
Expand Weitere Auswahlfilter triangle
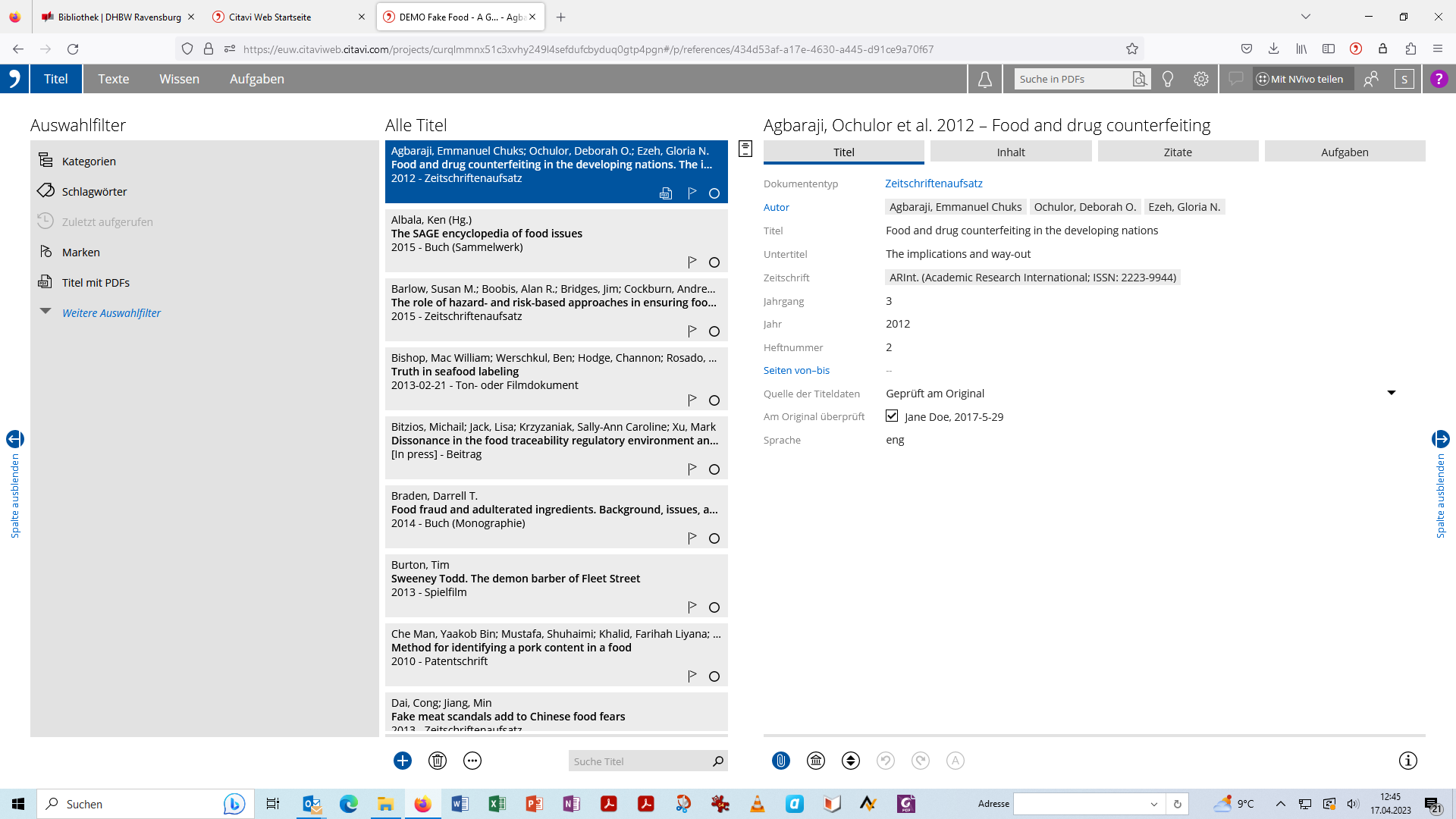[x=45, y=312]
